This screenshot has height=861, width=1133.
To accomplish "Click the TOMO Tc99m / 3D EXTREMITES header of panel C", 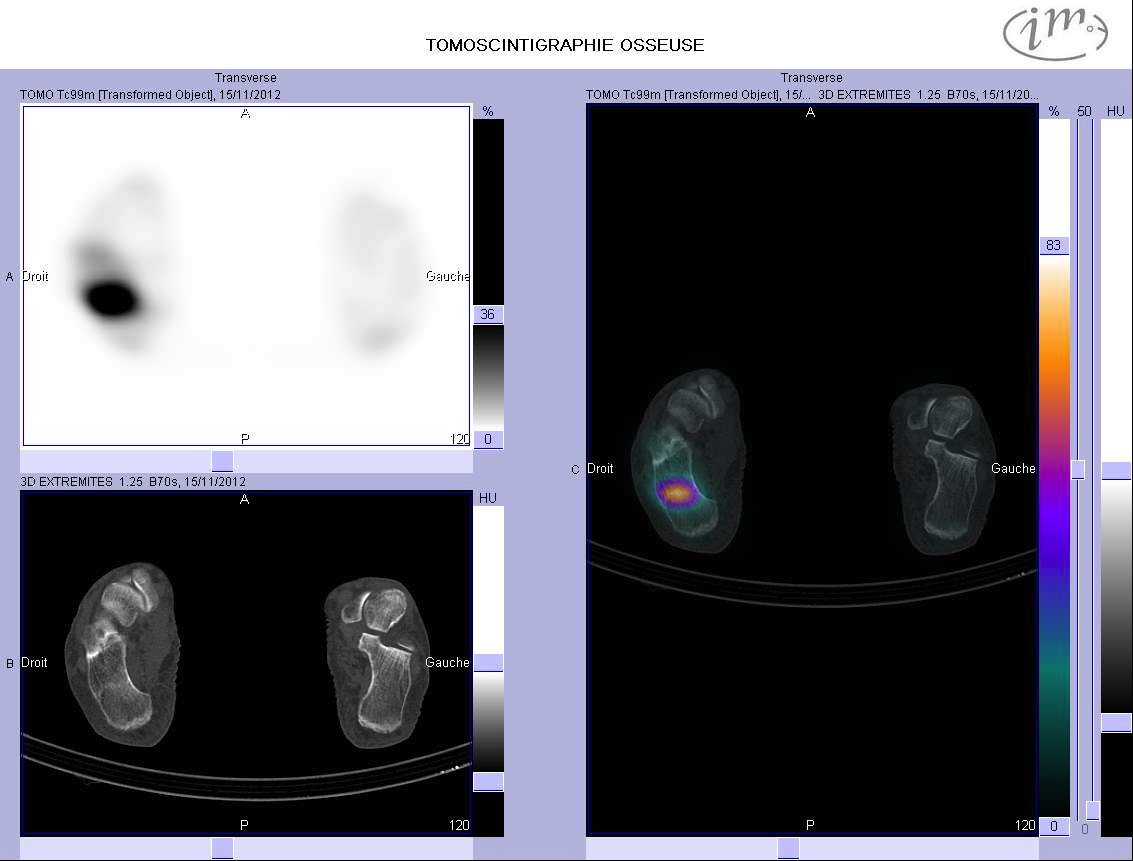I will coord(812,95).
